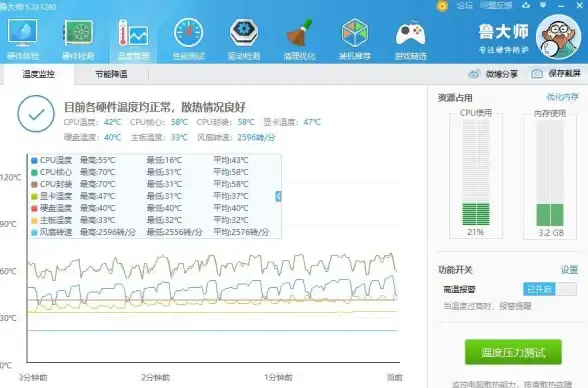Click the CPU封装 58℃ reading

click(x=225, y=122)
